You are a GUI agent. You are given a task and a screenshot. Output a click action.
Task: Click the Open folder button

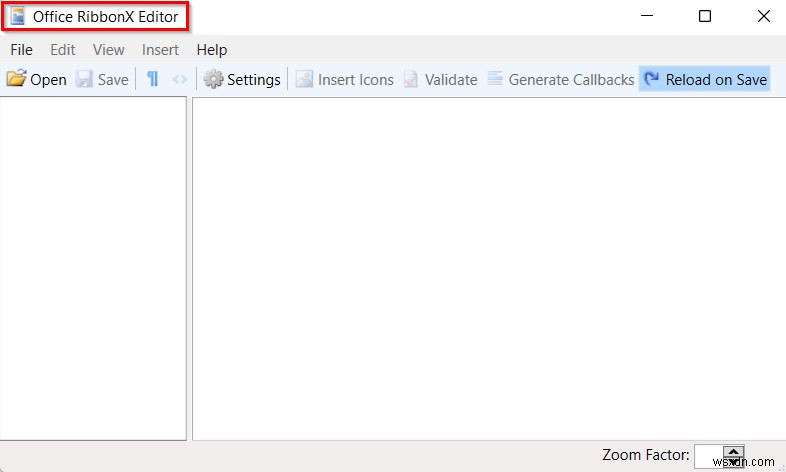pos(36,79)
